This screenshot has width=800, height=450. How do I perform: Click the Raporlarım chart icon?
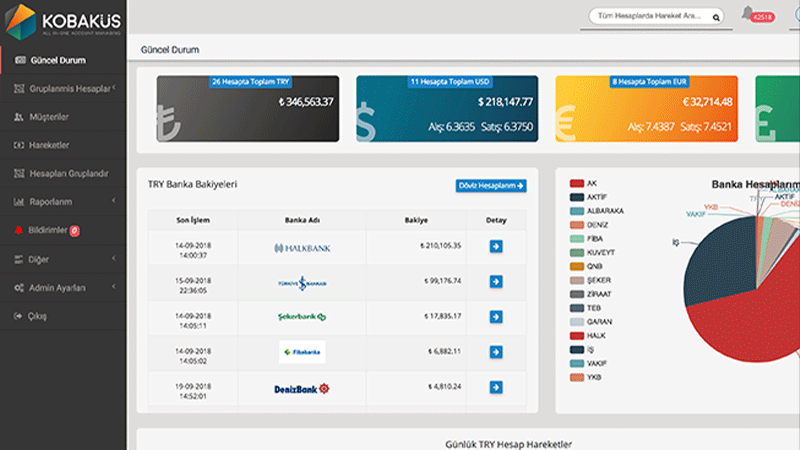point(19,202)
